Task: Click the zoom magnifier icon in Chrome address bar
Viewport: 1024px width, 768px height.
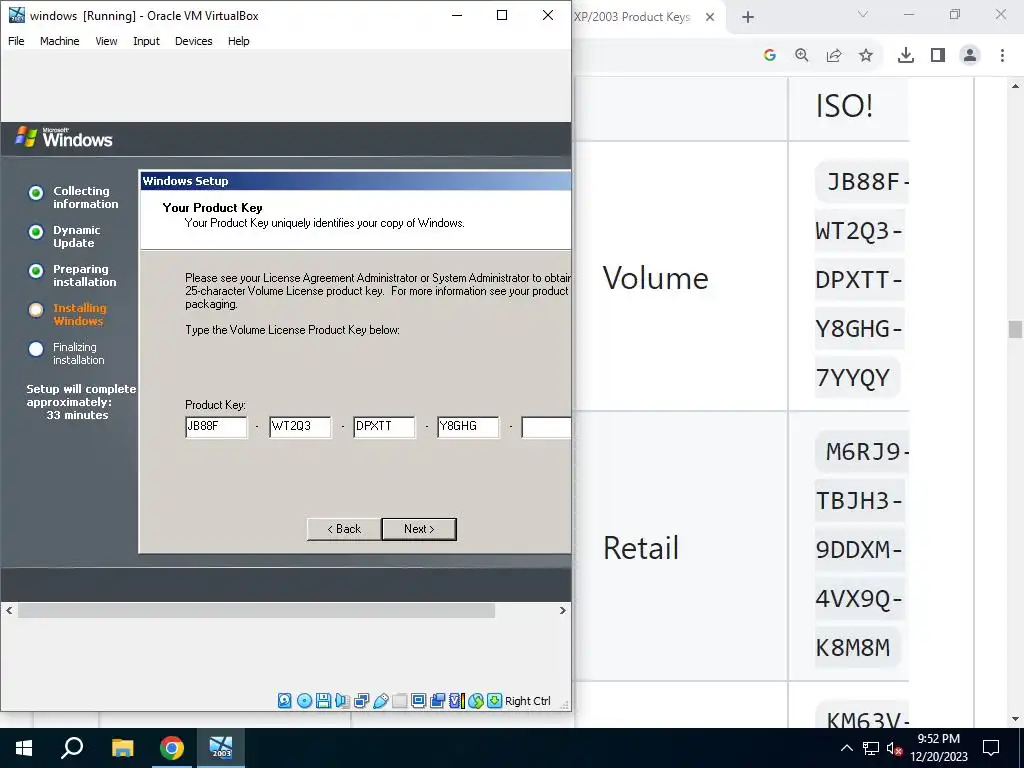Action: point(802,56)
